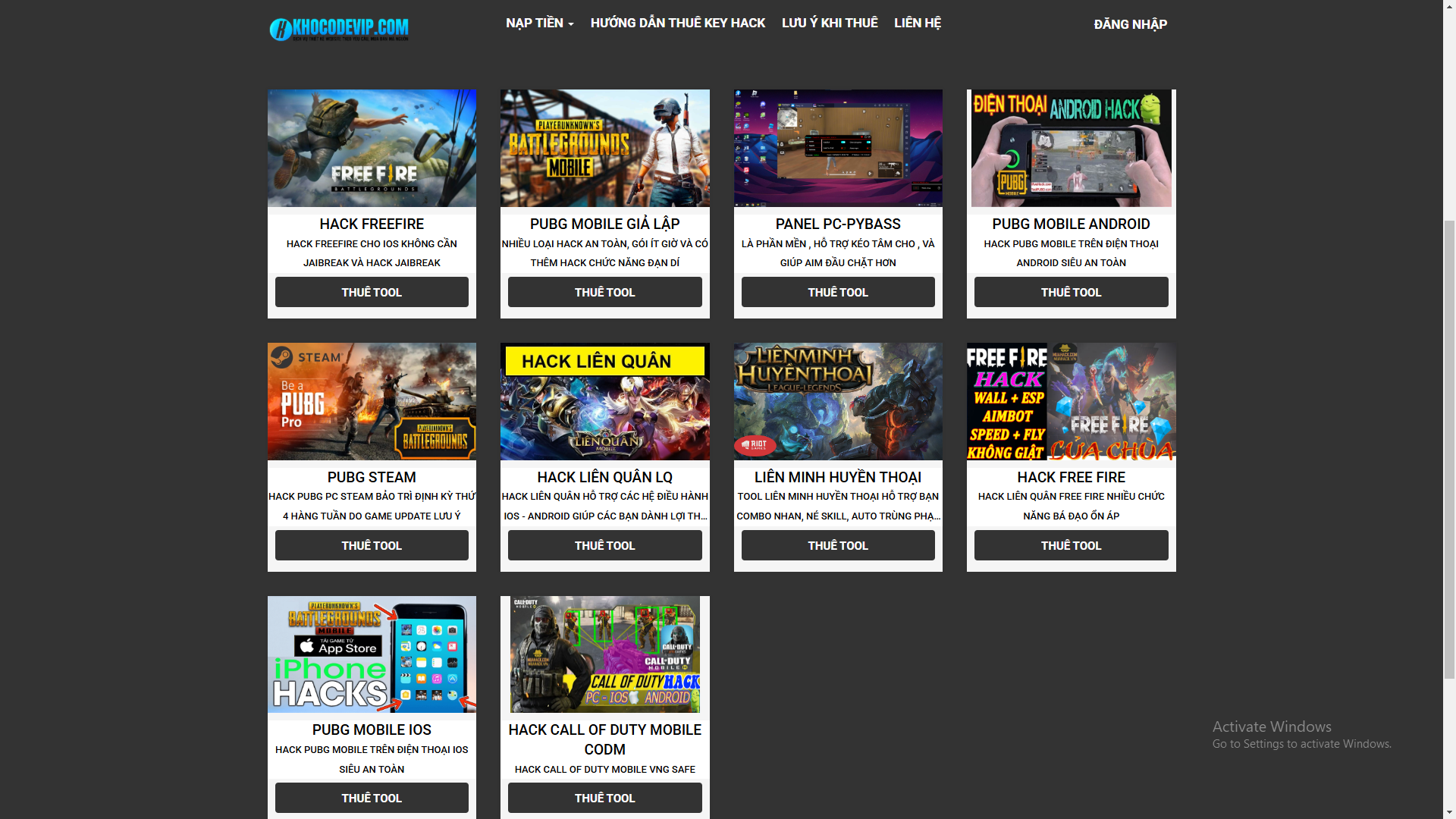Click the Liên Minh Huyền Thoại thumbnail
This screenshot has width=1456, height=819.
[837, 401]
